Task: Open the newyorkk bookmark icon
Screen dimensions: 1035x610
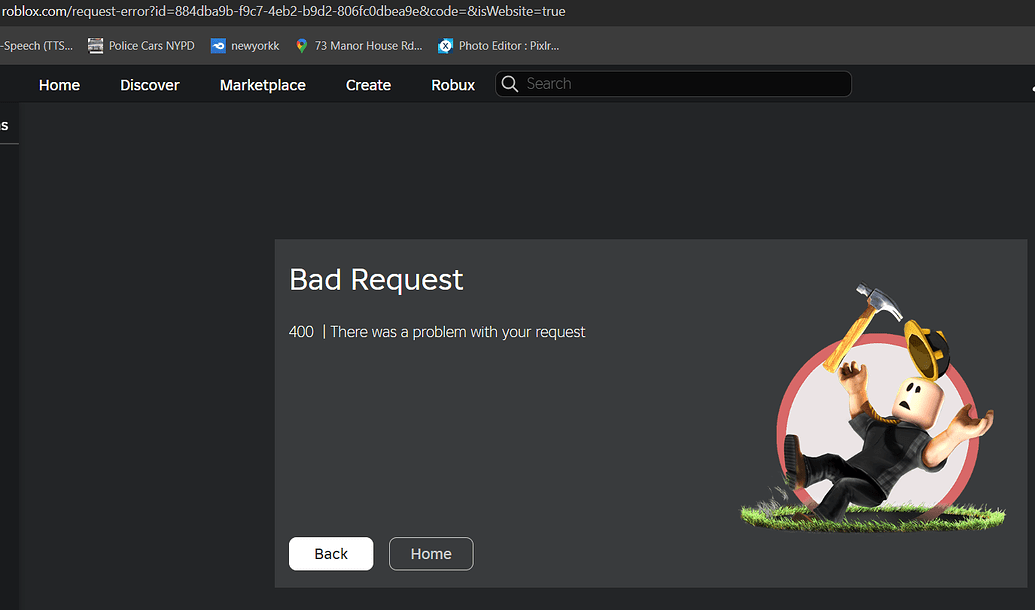Action: 218,46
